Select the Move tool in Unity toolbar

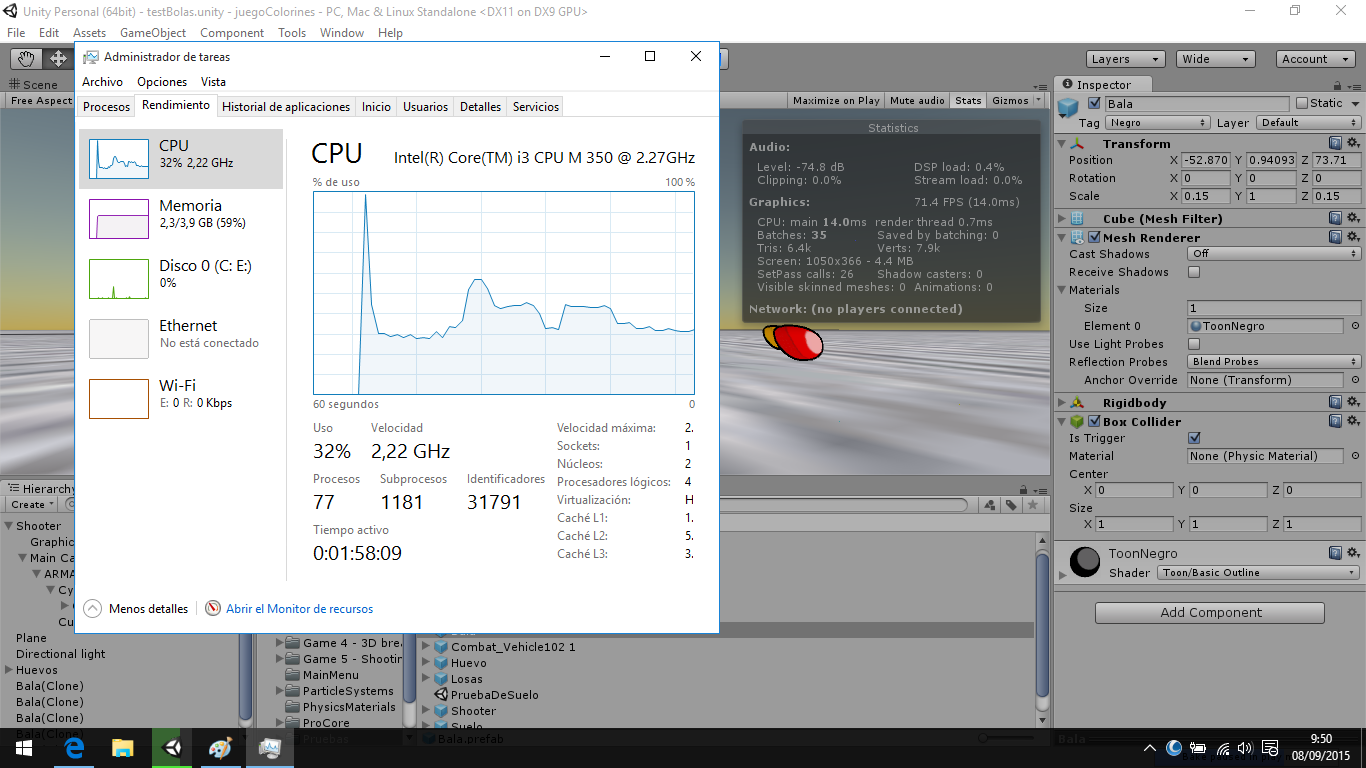[58, 59]
